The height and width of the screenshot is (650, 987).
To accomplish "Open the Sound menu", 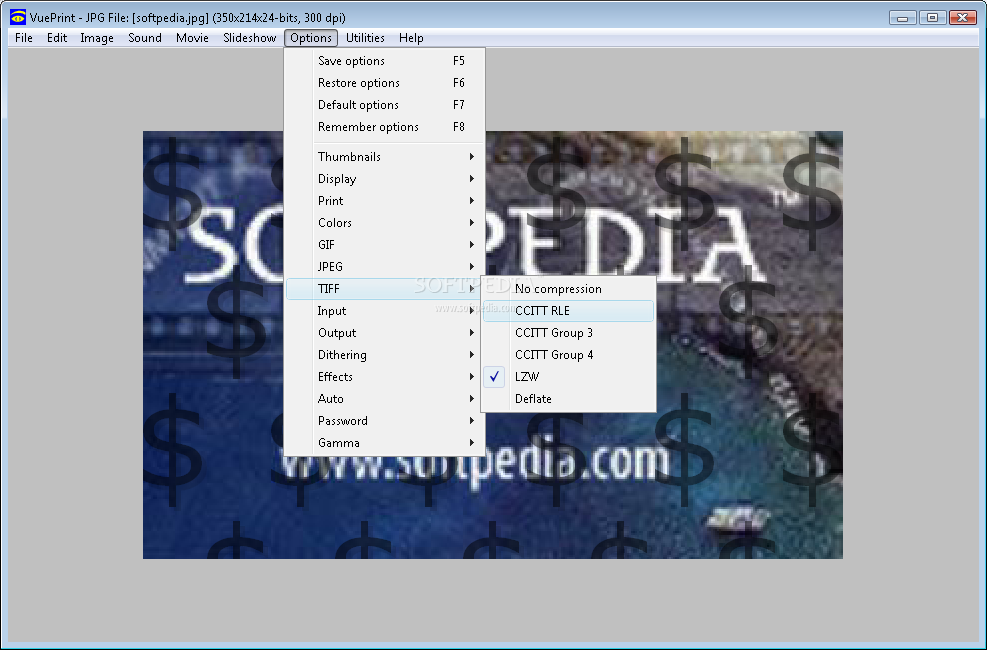I will click(x=145, y=38).
